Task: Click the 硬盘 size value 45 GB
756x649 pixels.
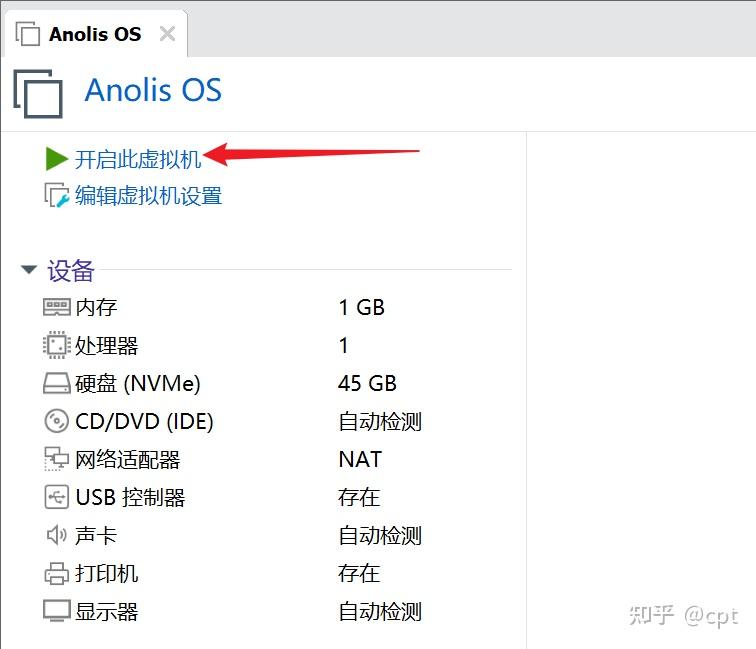Action: tap(367, 384)
